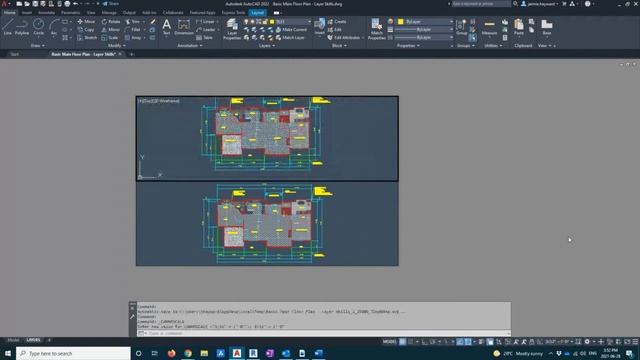Open the workspace switching gear icon

click(587, 342)
